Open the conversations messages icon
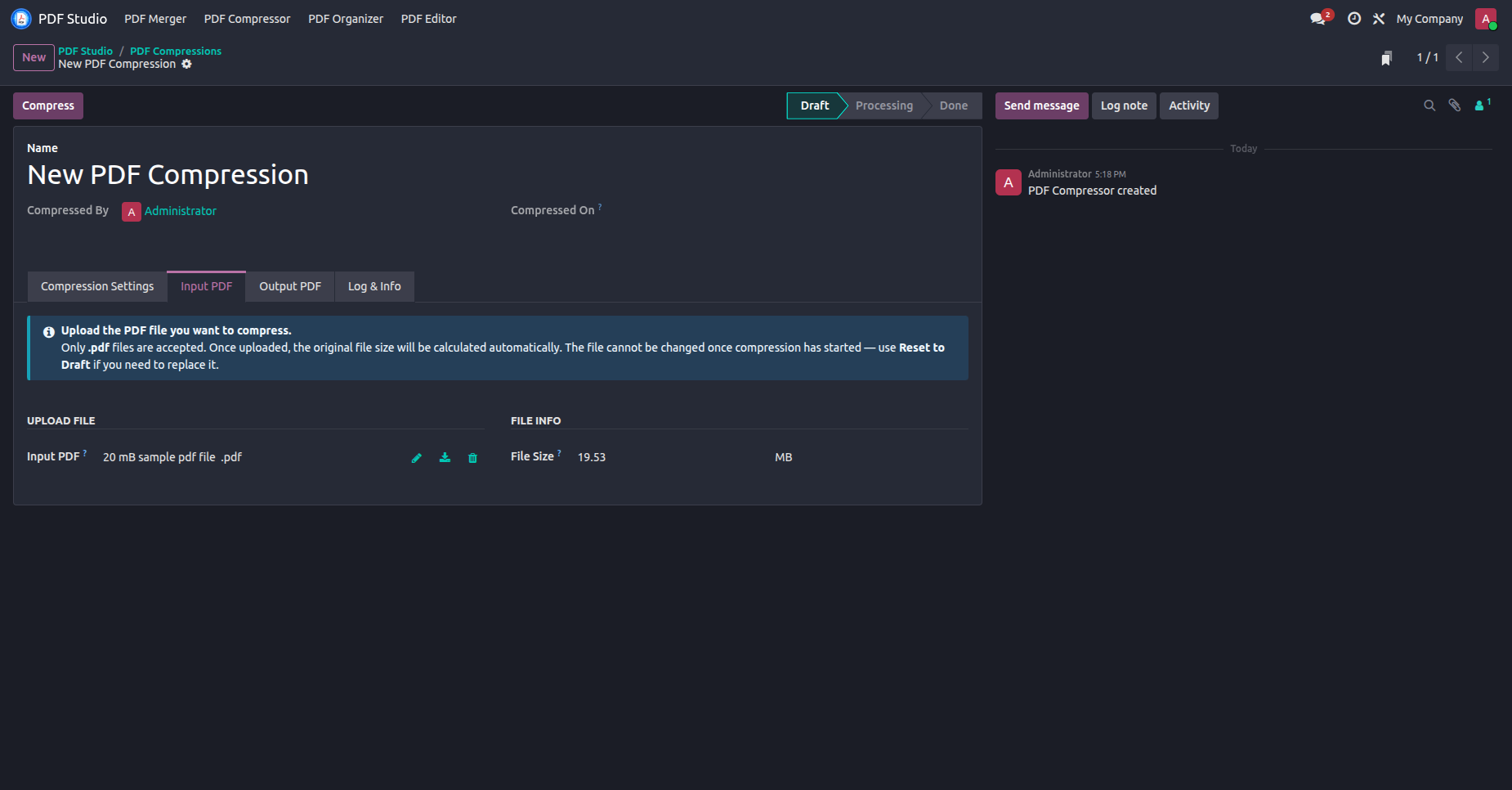The image size is (1512, 790). point(1318,18)
